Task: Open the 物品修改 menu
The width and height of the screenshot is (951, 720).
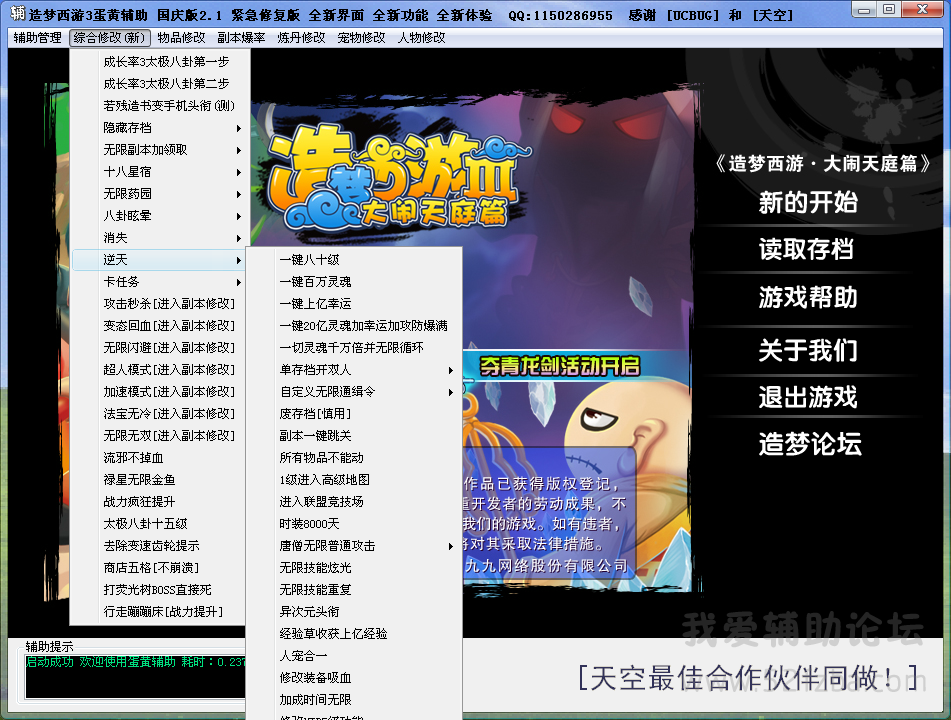Action: click(x=181, y=38)
